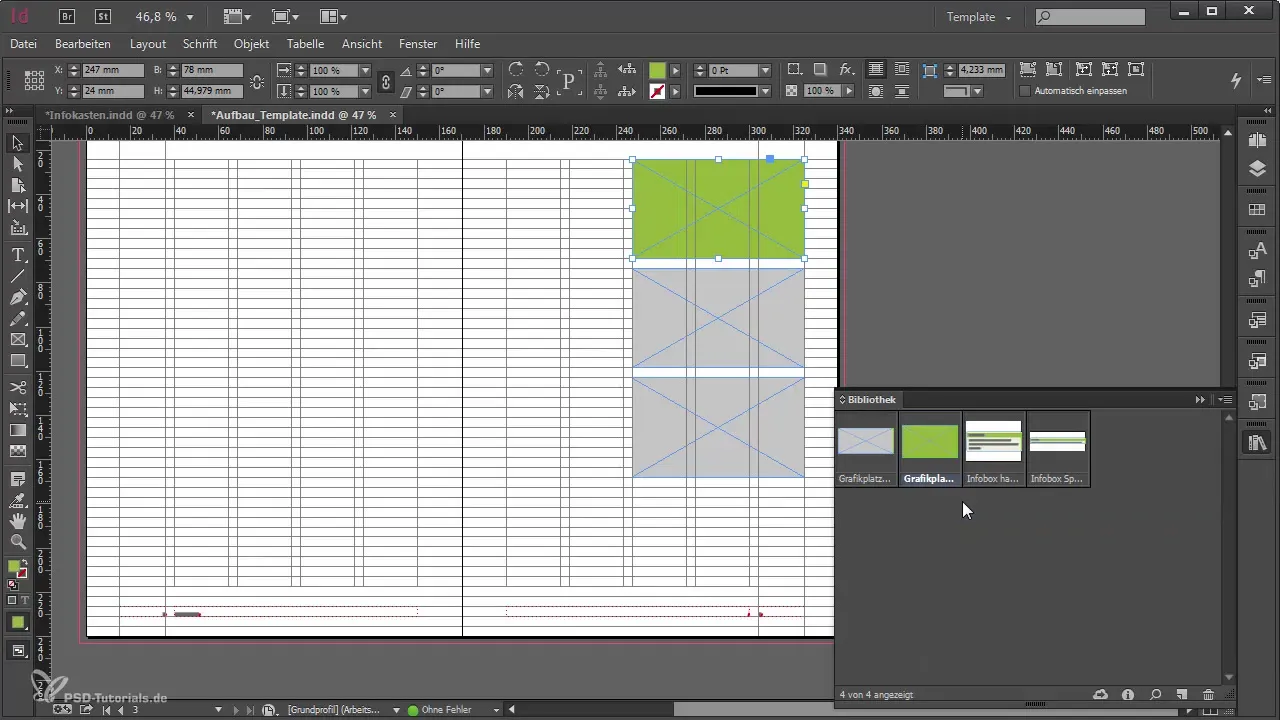This screenshot has width=1280, height=720.
Task: Select the Free Transform tool
Action: pyautogui.click(x=18, y=408)
